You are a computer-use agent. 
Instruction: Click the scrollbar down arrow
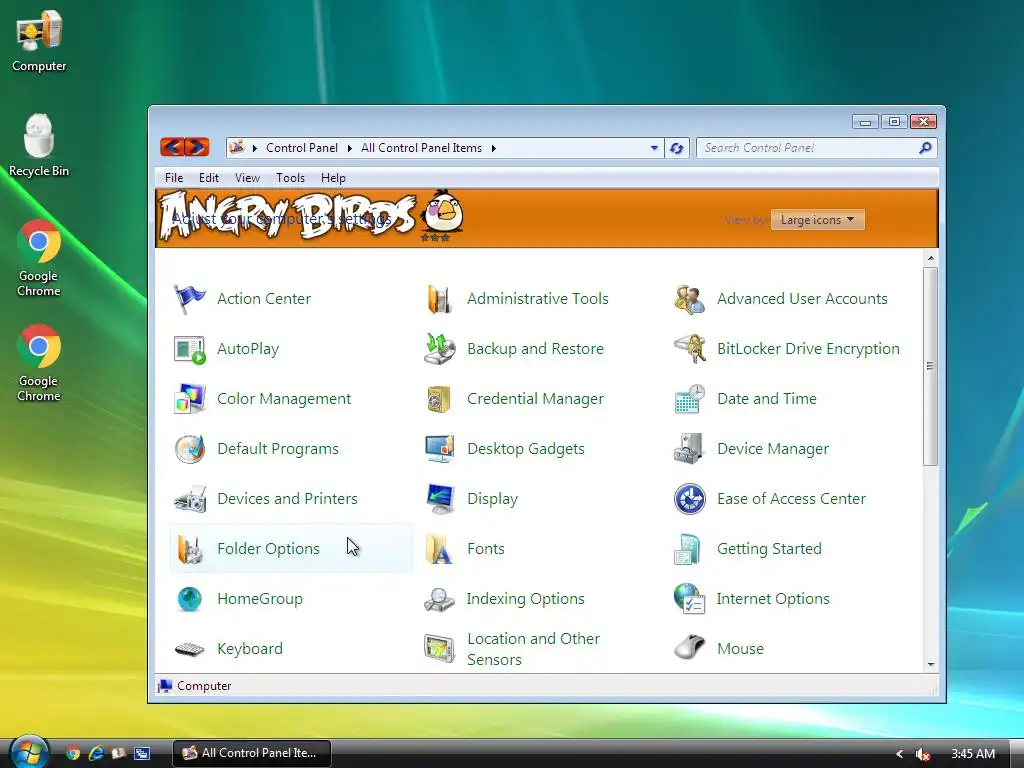pyautogui.click(x=931, y=665)
